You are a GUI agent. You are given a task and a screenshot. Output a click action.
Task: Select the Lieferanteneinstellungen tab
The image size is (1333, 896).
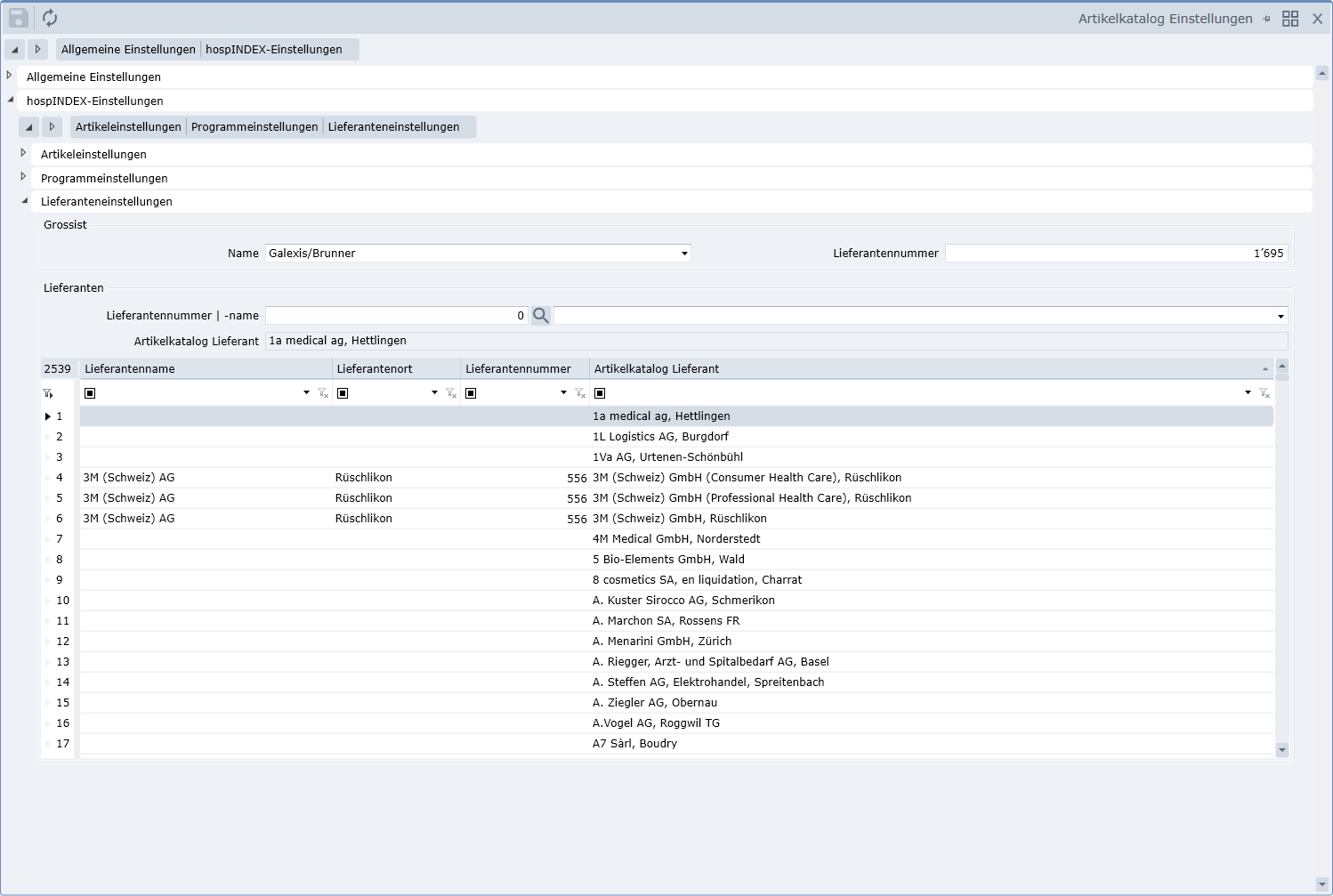[394, 127]
